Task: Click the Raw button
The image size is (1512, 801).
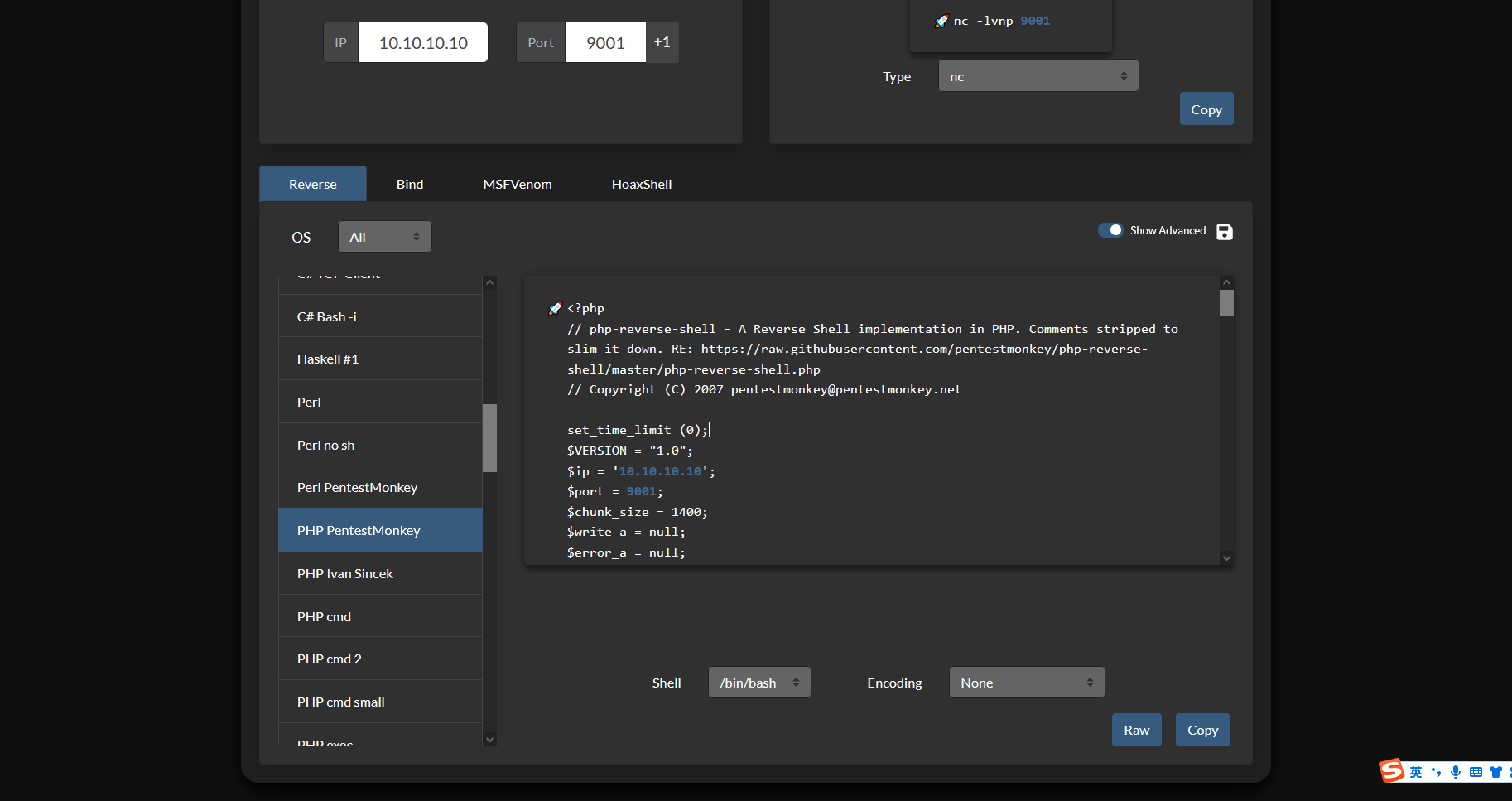Action: pos(1137,730)
